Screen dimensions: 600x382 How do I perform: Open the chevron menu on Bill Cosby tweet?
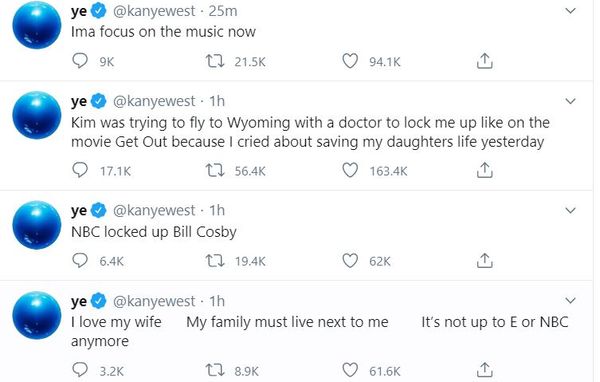coord(570,211)
